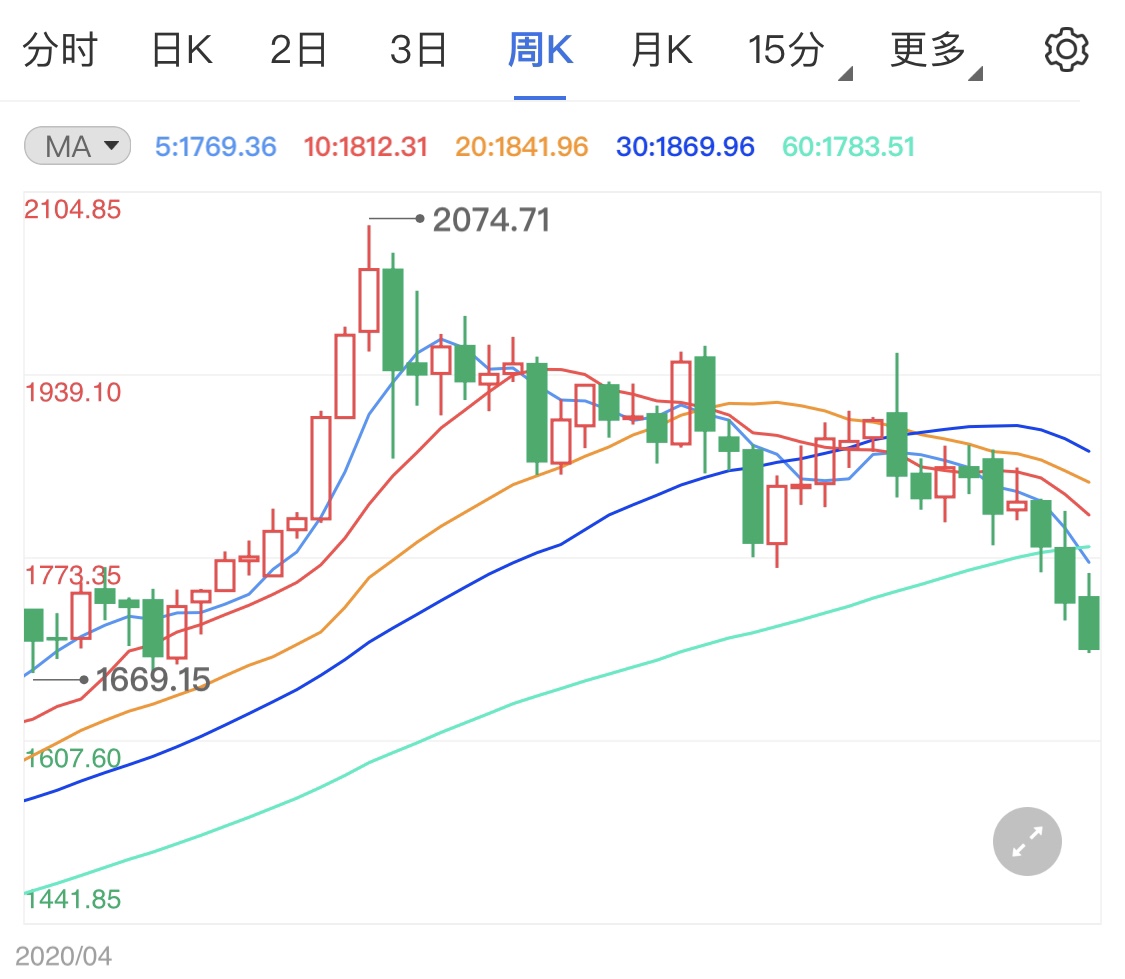This screenshot has height=979, width=1125.
Task: Click the MA20 value 20:1841.96
Action: 522,147
